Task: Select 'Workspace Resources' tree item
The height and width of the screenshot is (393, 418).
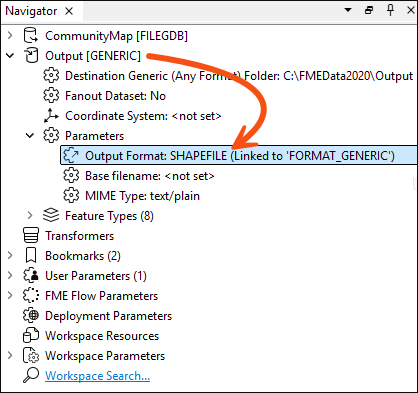Action: (102, 336)
